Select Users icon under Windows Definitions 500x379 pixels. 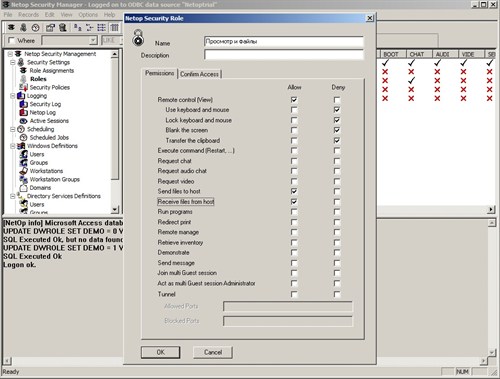click(23, 154)
